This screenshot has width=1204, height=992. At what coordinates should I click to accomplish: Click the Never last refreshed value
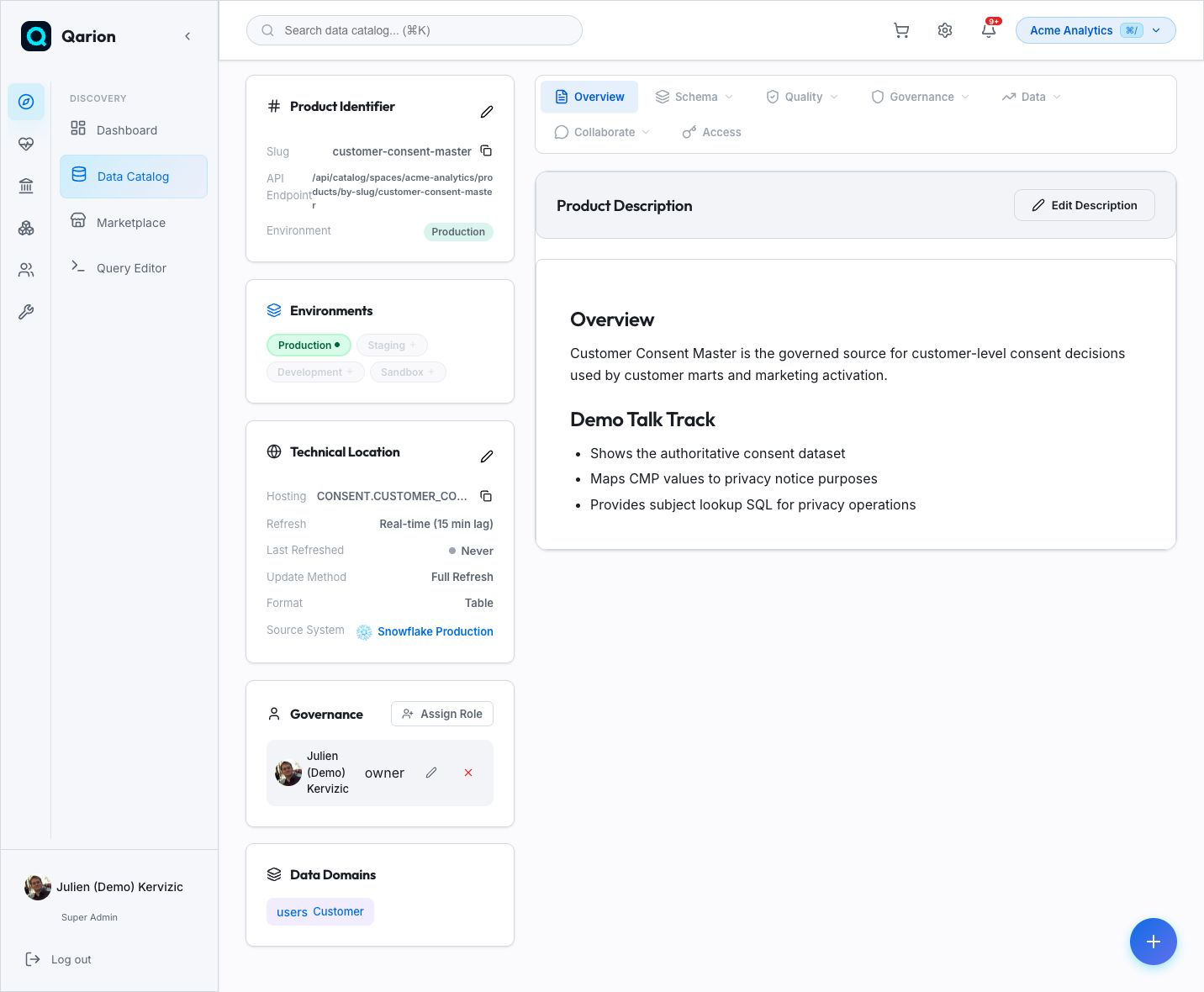tap(471, 551)
